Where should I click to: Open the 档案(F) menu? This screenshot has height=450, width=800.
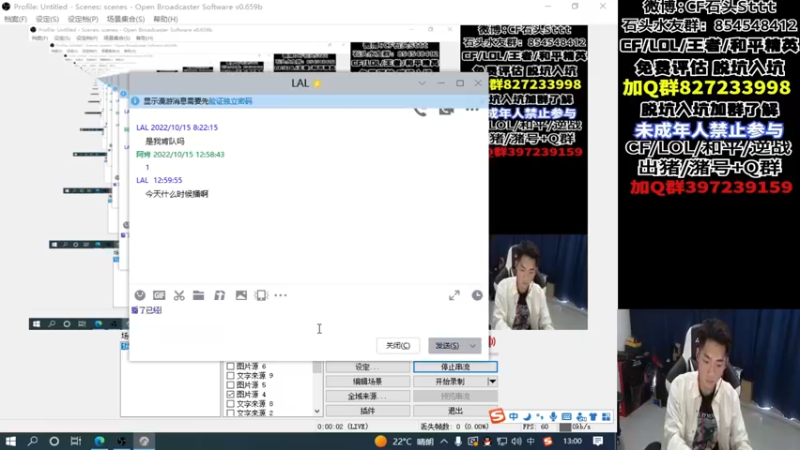(x=15, y=19)
